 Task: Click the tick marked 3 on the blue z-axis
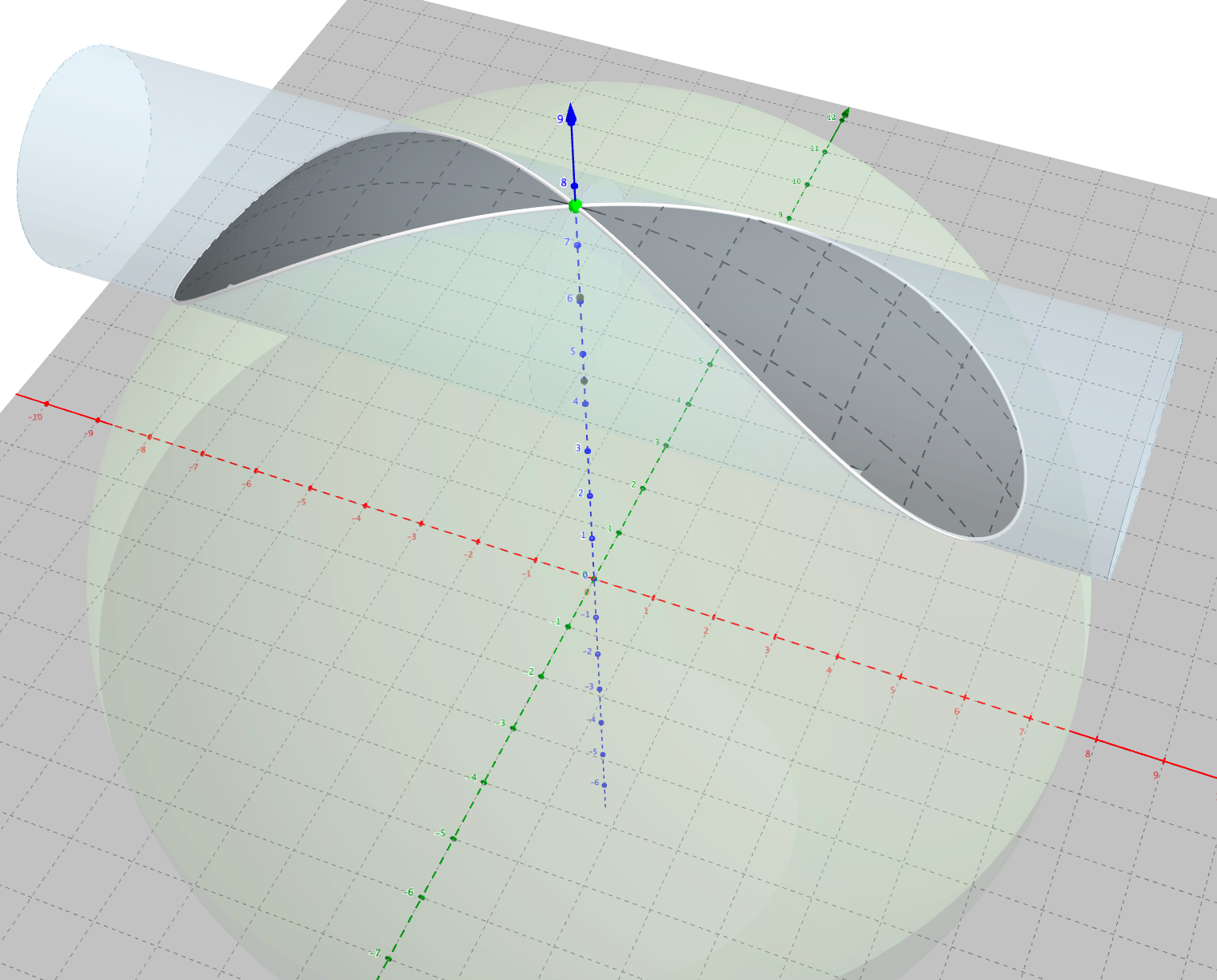coord(588,451)
